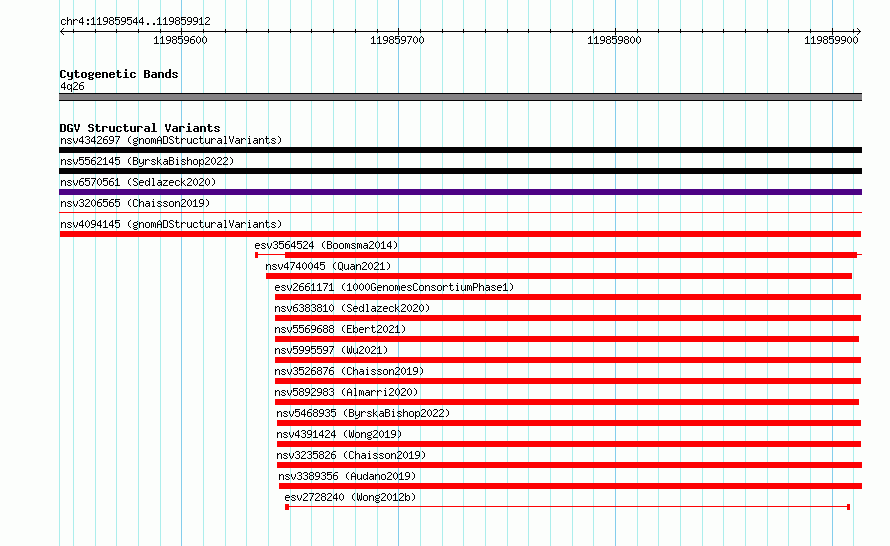Screen dimensions: 890x546
Task: Open variant esv2728240 (Wong2012b)
Action: click(350, 497)
